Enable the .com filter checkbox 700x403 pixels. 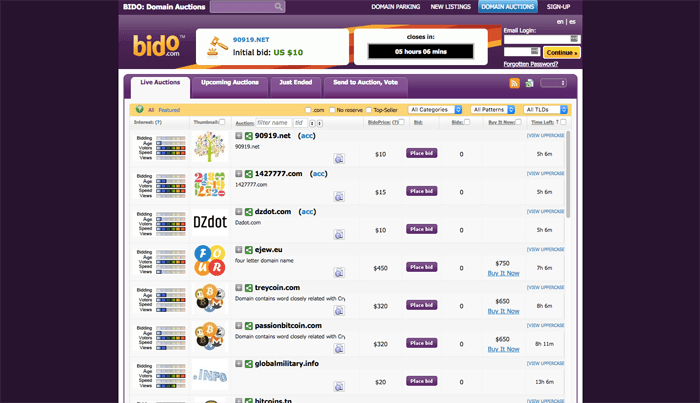[308, 110]
